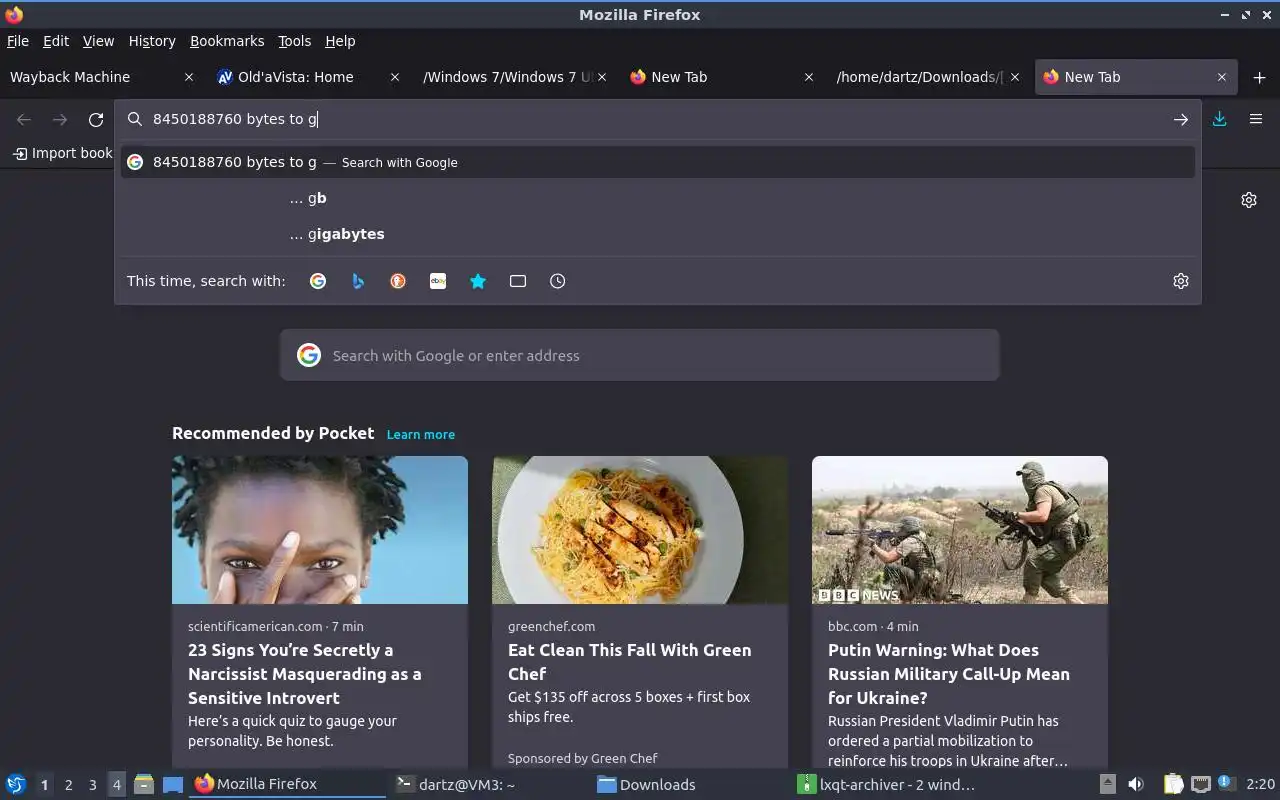Open '23 Signs You're Secretly a Narcissist' headline
The width and height of the screenshot is (1280, 800).
[305, 674]
